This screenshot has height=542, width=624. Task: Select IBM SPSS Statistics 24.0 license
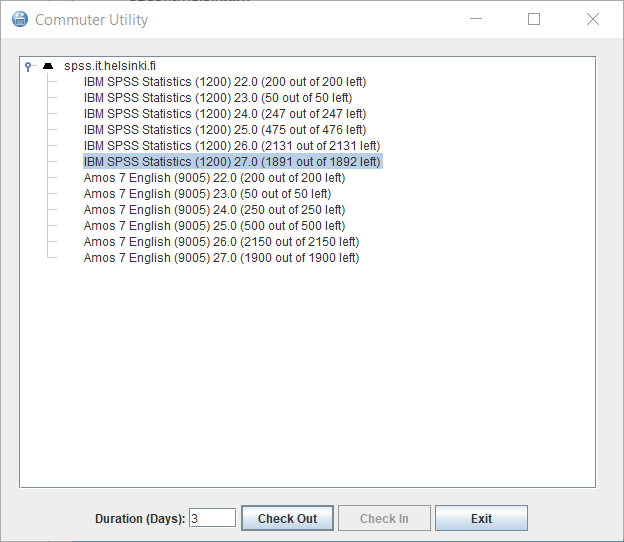coord(225,113)
